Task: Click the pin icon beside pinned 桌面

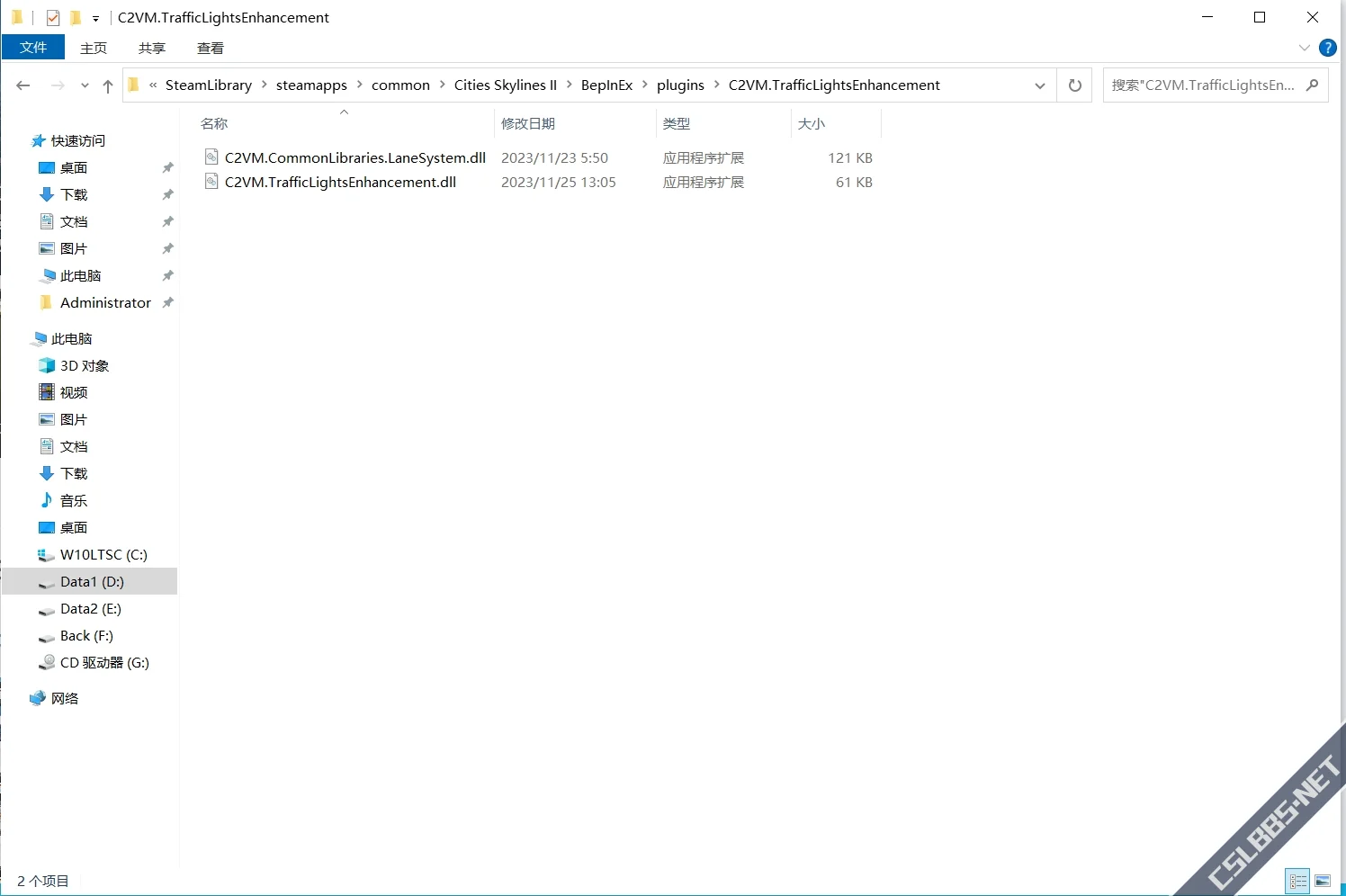Action: (x=167, y=168)
